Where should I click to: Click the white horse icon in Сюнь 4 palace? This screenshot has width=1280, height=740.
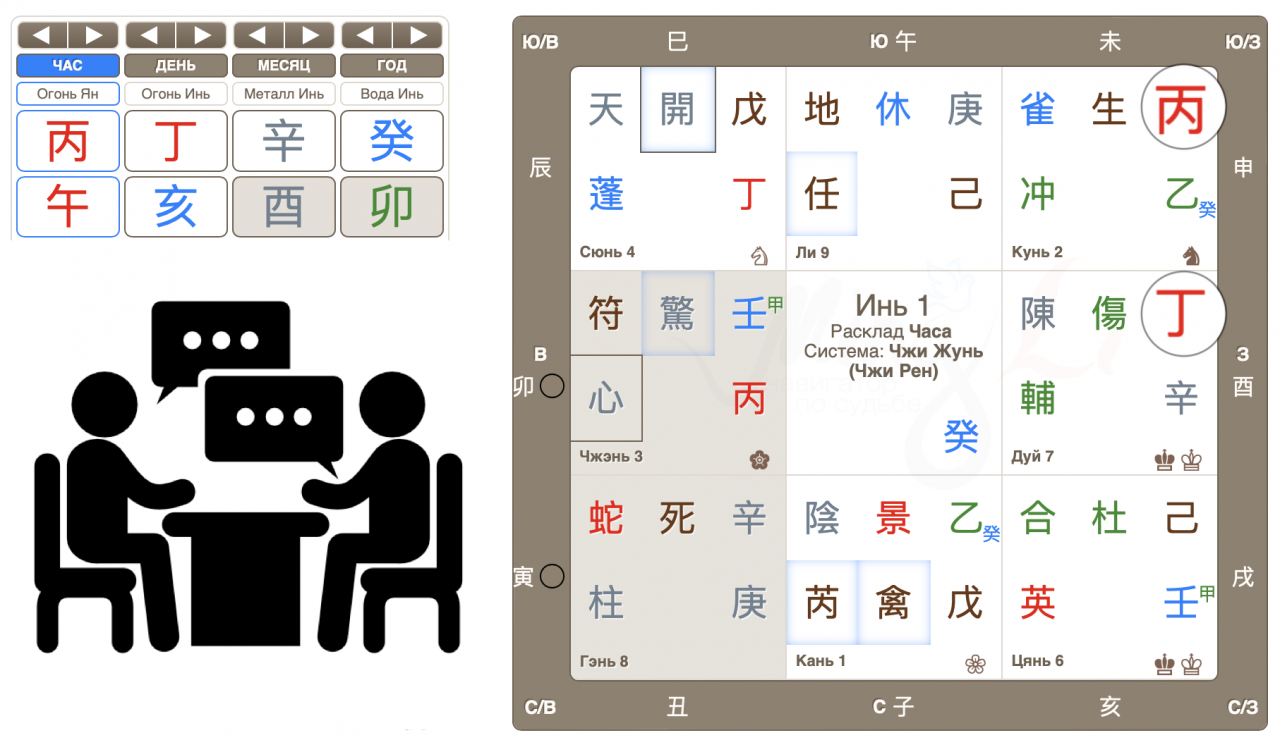759,256
